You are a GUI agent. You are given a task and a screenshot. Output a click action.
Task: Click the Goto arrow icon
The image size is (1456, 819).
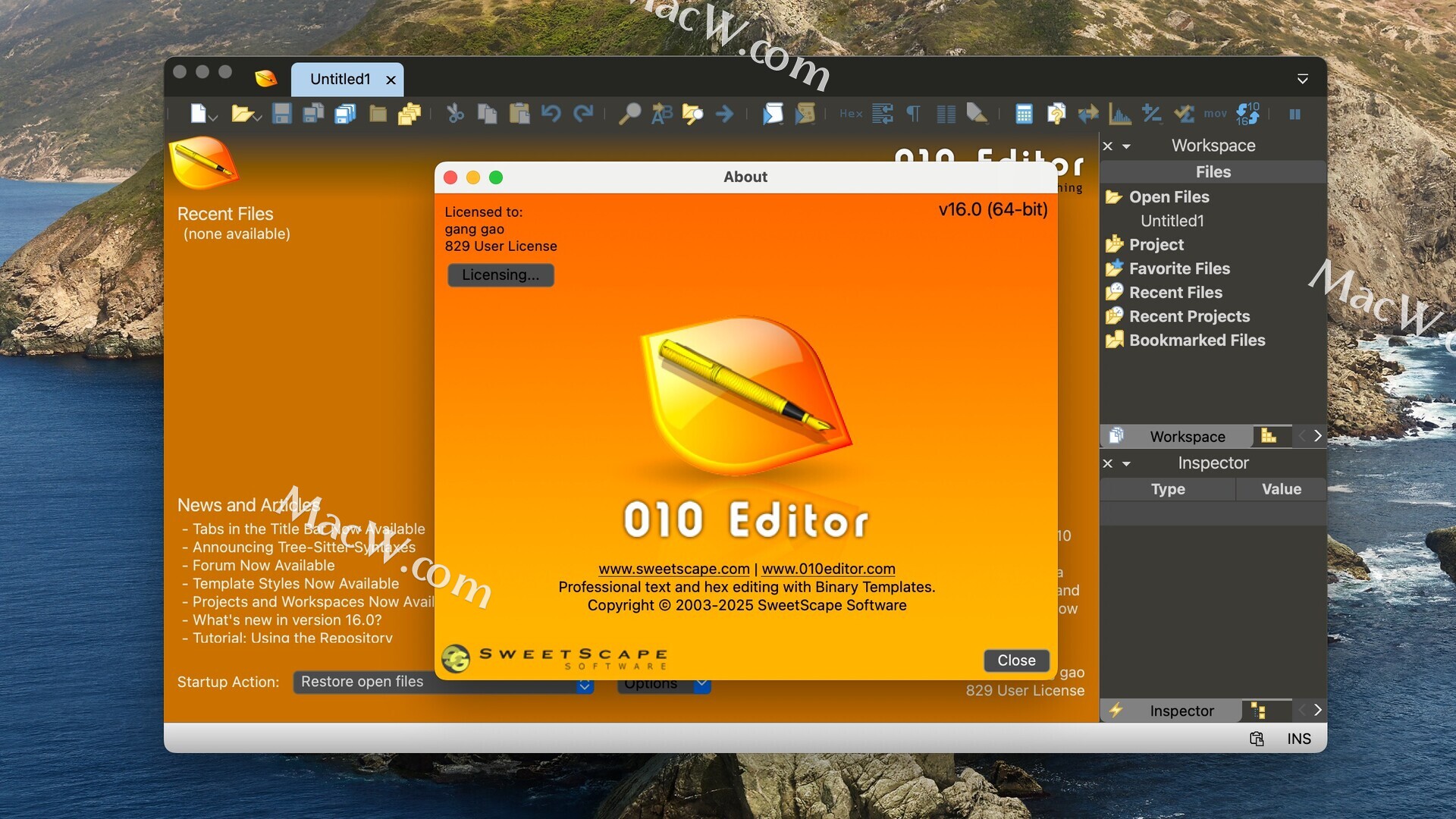[x=725, y=114]
